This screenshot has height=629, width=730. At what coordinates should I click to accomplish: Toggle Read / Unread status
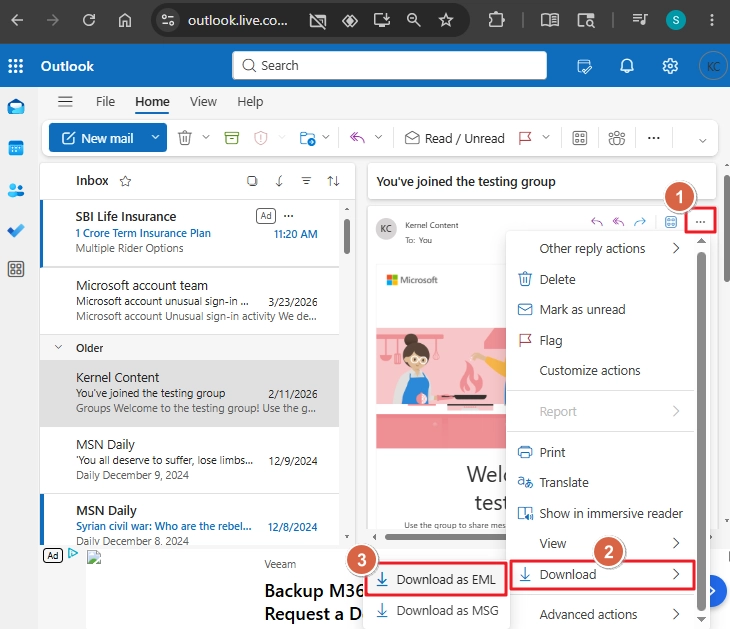coord(454,138)
